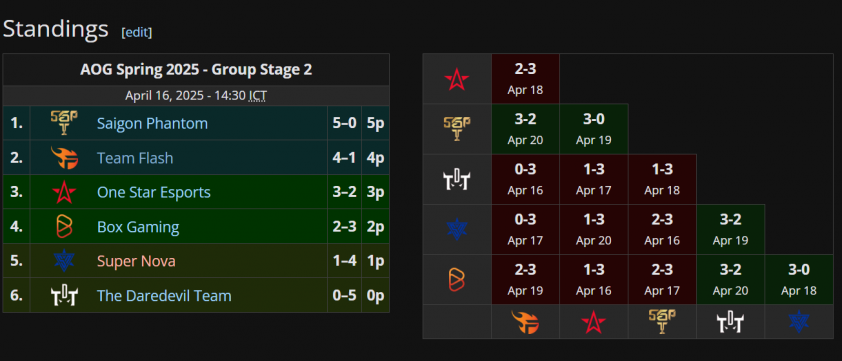Screen dimensions: 842x361
Task: Click Super Nova logo in crosstable bottom row
Action: point(799,322)
